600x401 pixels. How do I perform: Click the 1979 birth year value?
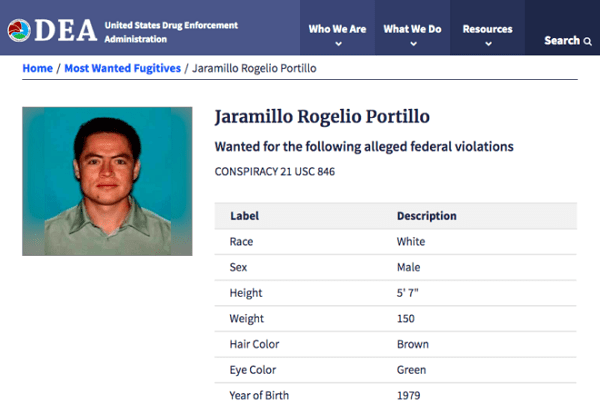point(408,395)
